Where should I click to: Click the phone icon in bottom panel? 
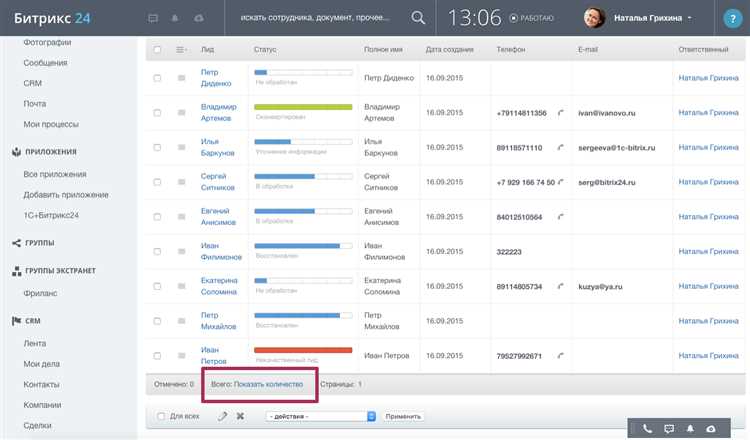click(x=647, y=429)
